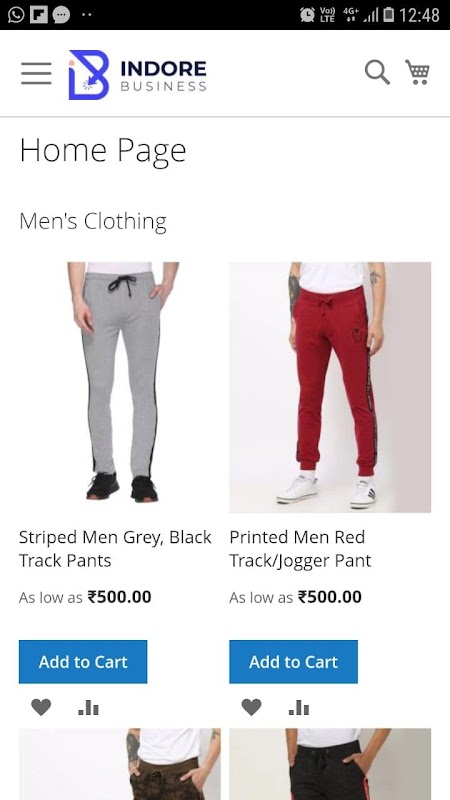This screenshot has width=450, height=800.
Task: Tap the Indore Business logo
Action: click(138, 74)
